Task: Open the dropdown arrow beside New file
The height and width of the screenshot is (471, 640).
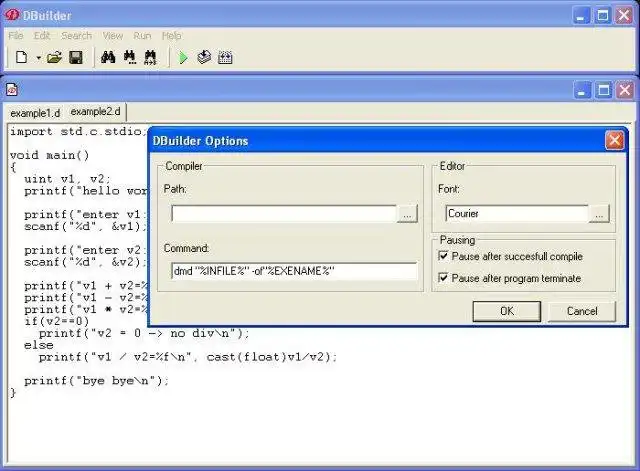Action: pos(38,58)
